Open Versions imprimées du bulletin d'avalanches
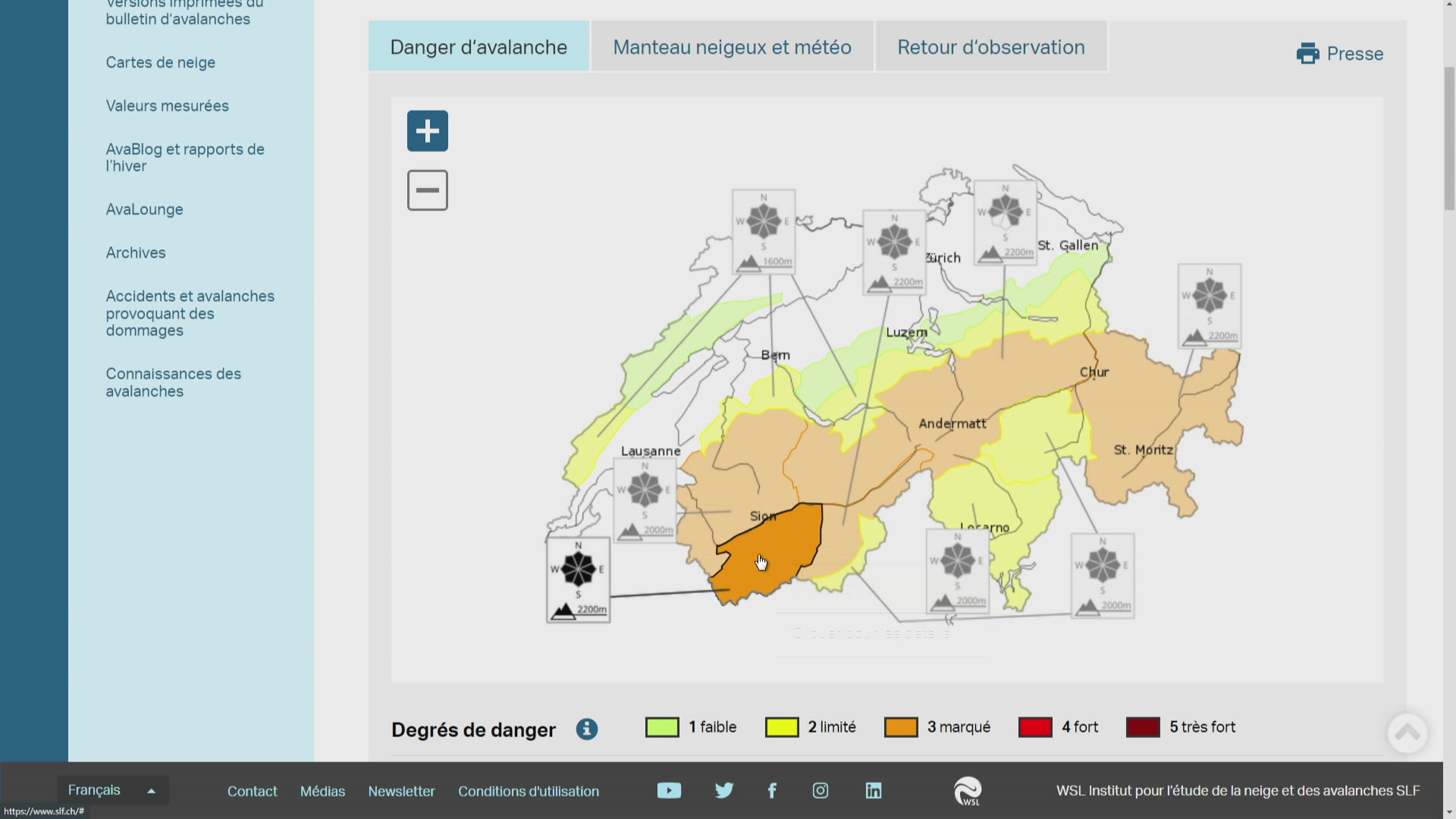Viewport: 1456px width, 819px height. 184,12
